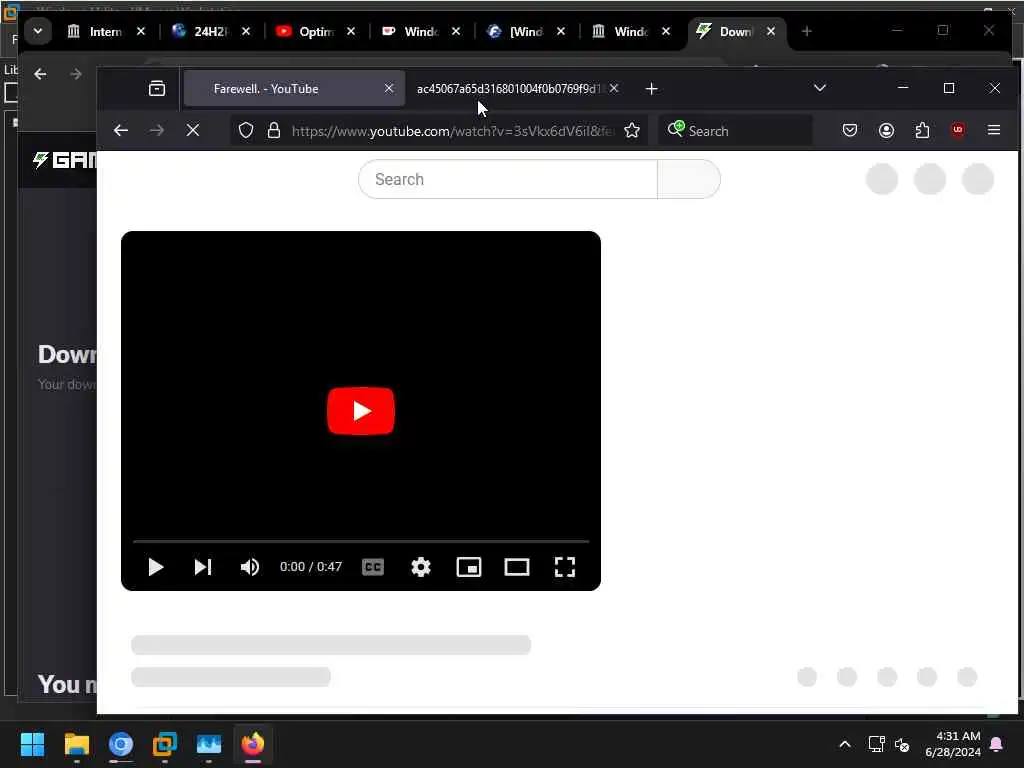Open the tracking protection shield panel
Image resolution: width=1024 pixels, height=768 pixels.
246,131
